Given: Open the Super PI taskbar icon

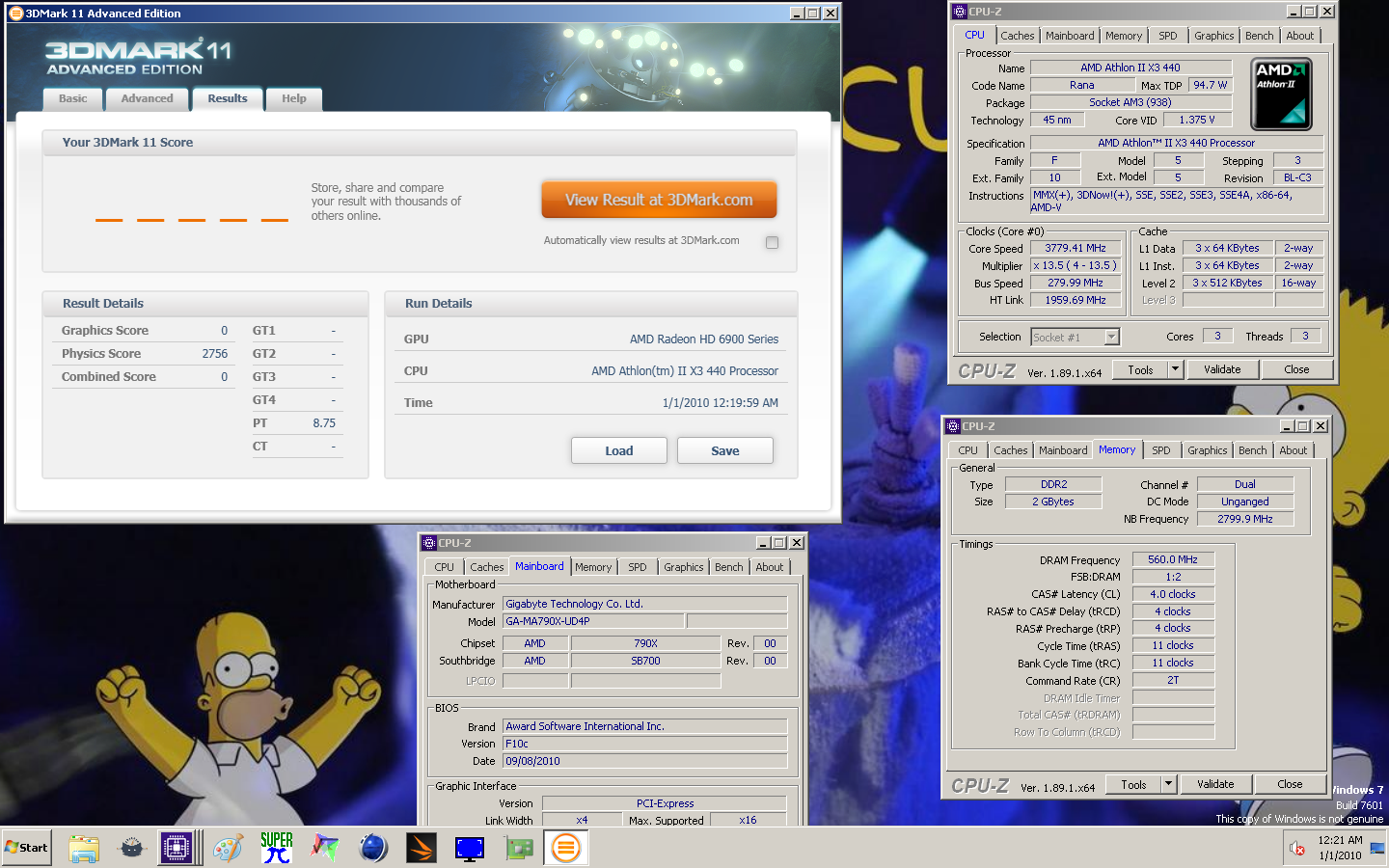Looking at the screenshot, I should click(277, 848).
